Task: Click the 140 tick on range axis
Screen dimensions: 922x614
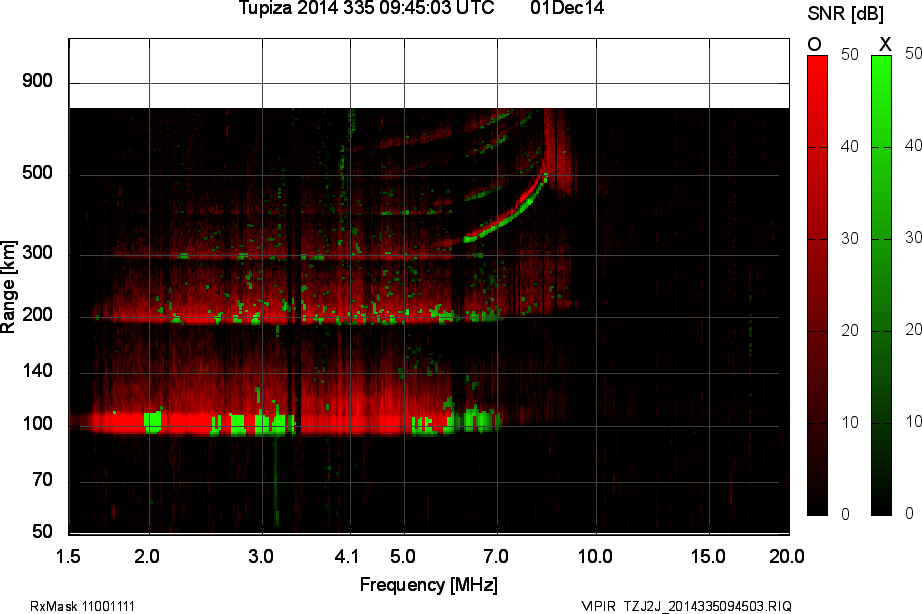Action: tap(37, 372)
